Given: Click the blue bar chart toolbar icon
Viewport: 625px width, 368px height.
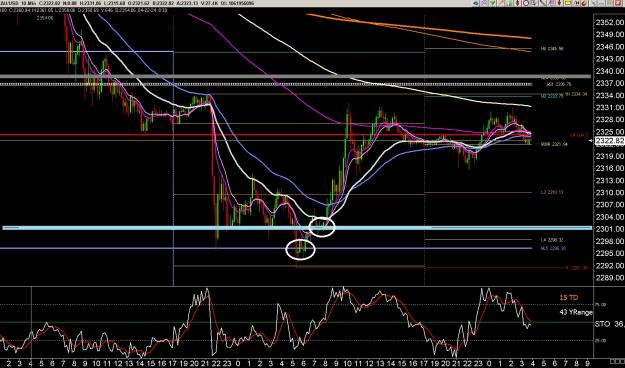Looking at the screenshot, I should click(551, 3).
